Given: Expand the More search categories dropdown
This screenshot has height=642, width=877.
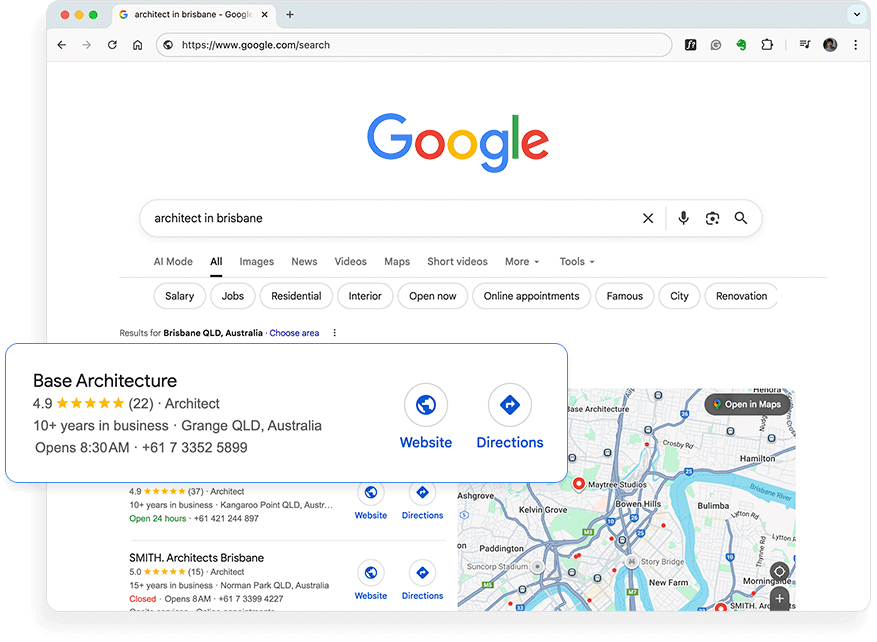Looking at the screenshot, I should (522, 262).
